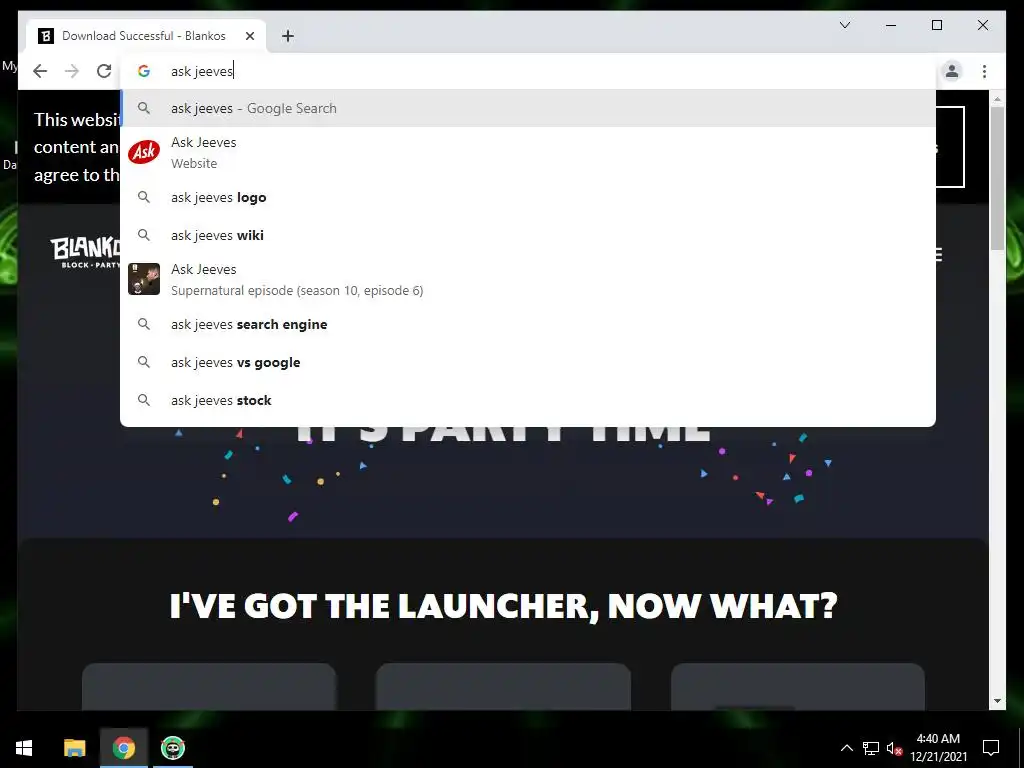
Task: Choose the ask jeeves search engine suggestion
Action: pos(528,325)
